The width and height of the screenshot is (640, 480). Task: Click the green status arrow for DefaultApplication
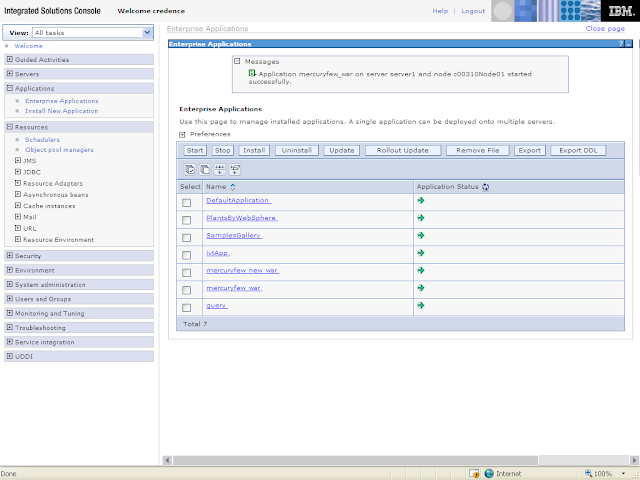point(421,200)
